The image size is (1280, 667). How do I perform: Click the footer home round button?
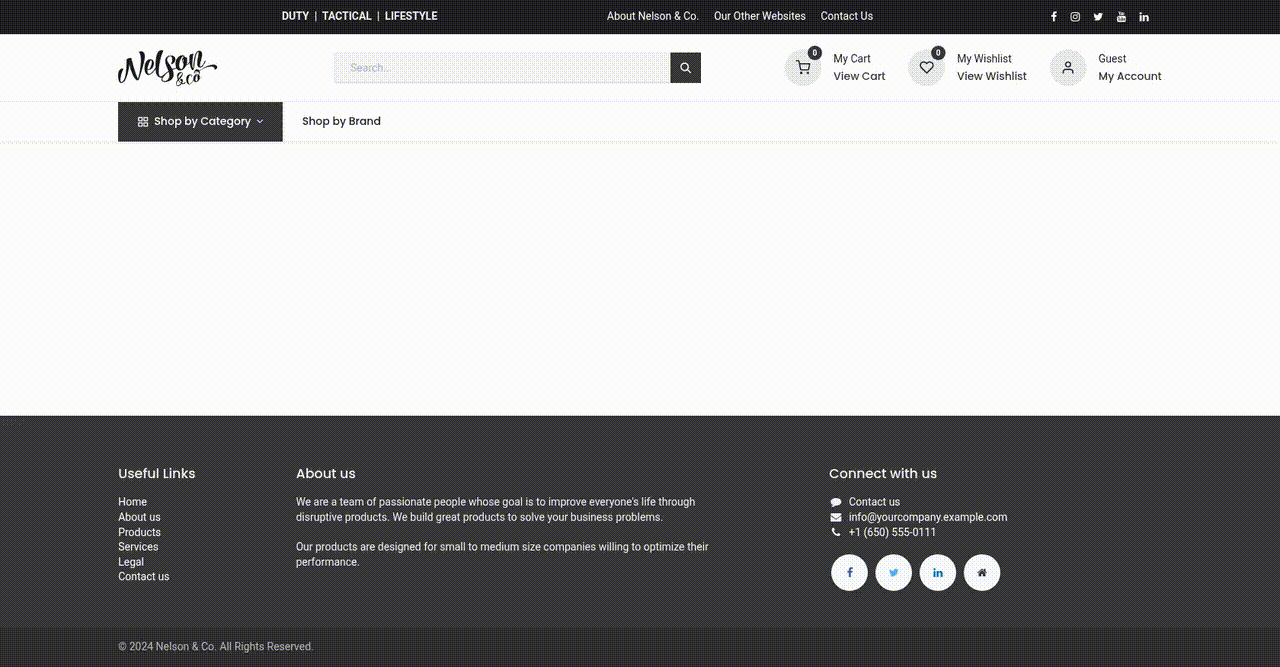[981, 573]
